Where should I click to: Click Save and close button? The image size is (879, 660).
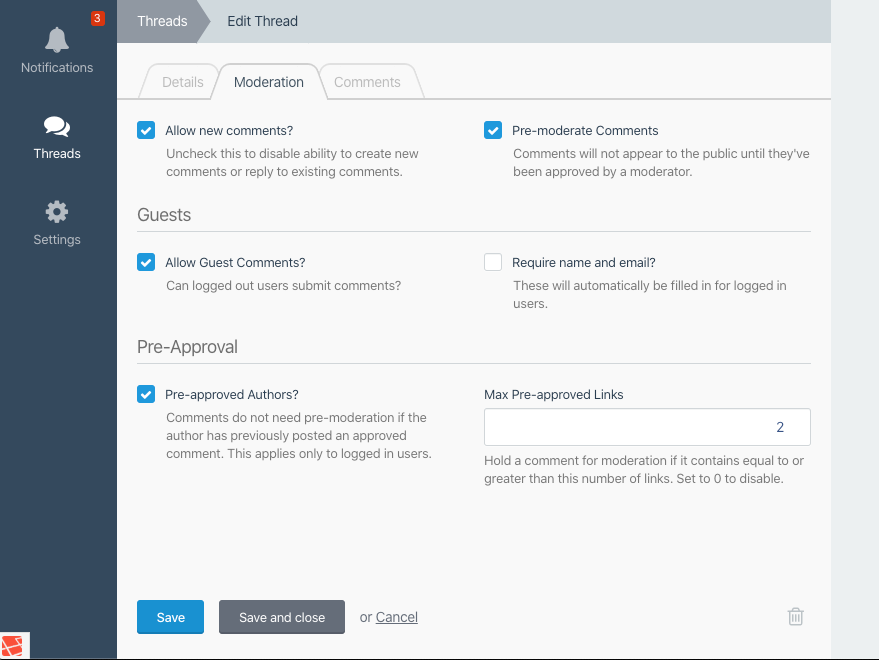tap(282, 617)
